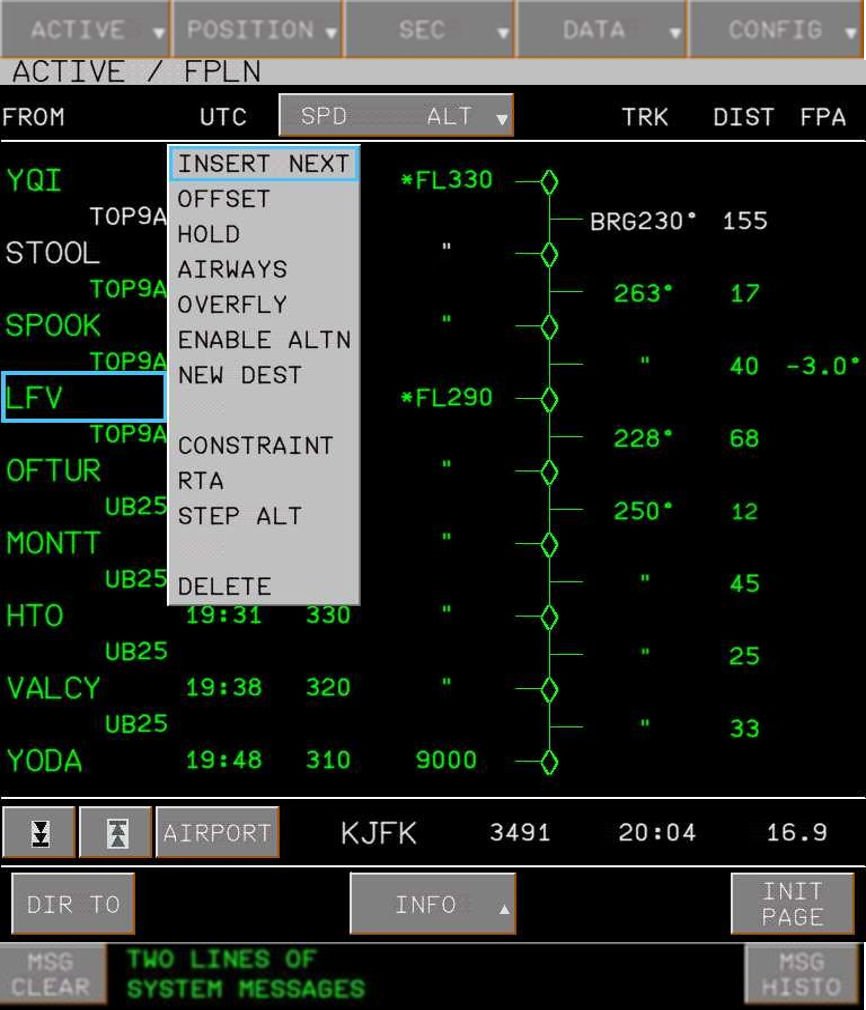Viewport: 866px width, 1010px height.
Task: Select NEW DEST menu entry
Action: point(240,375)
